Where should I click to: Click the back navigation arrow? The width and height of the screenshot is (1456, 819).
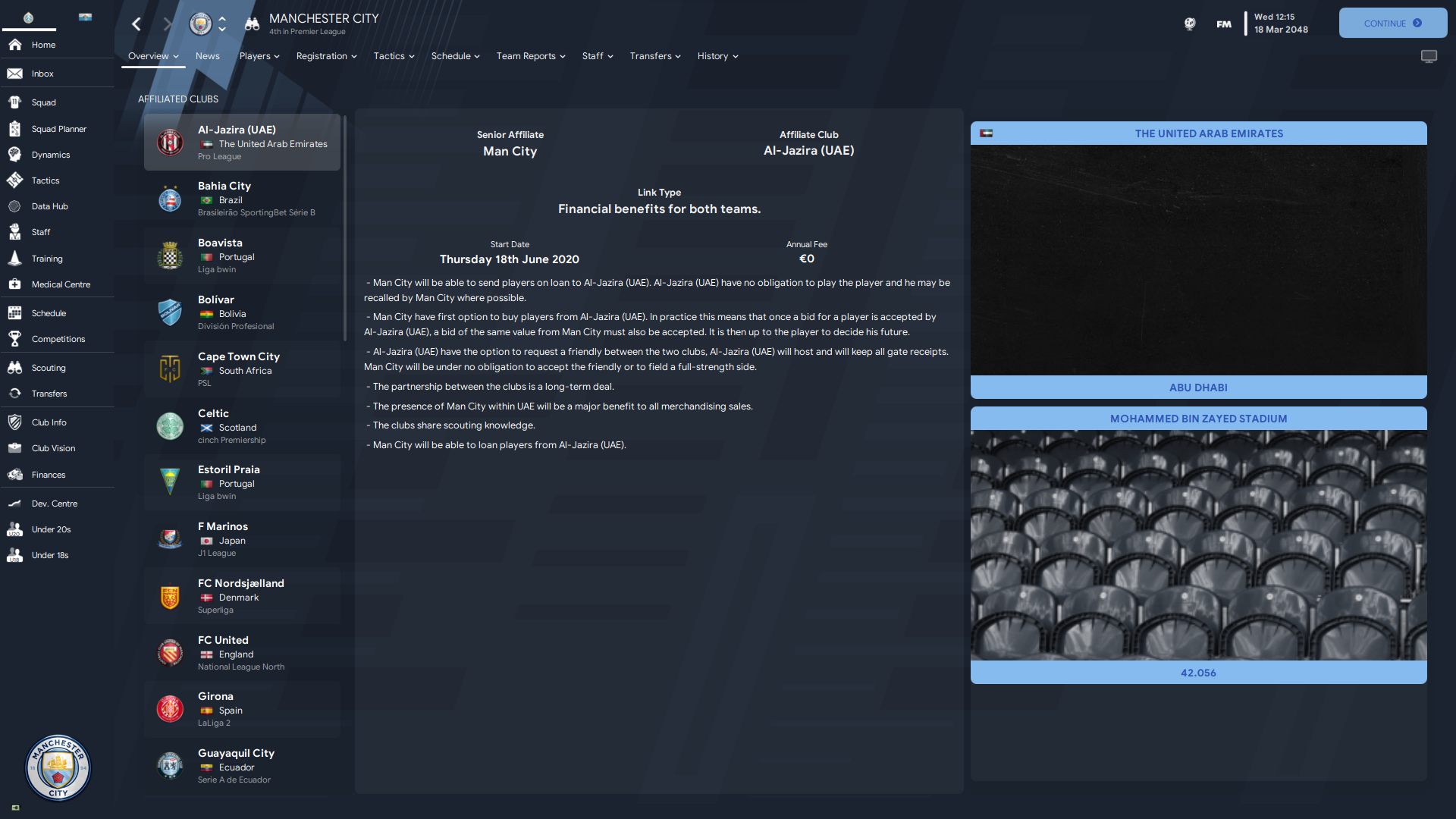coord(136,24)
